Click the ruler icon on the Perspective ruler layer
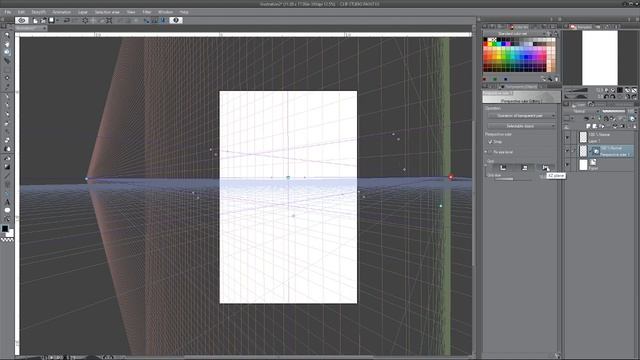 [596, 151]
